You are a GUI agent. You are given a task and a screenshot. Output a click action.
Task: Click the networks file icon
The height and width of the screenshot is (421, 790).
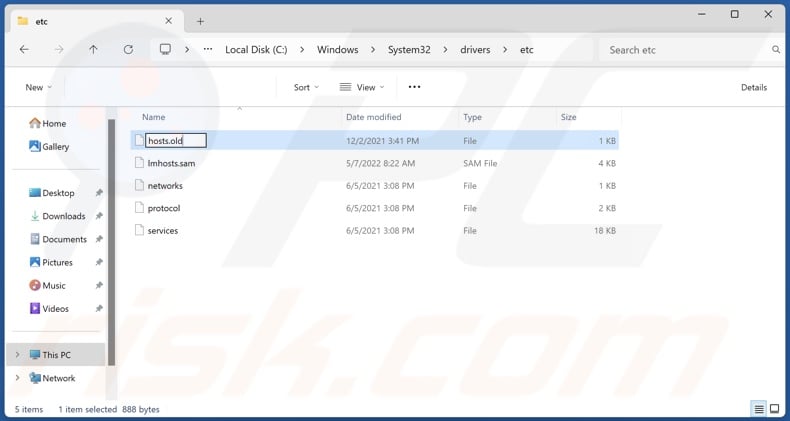point(139,185)
